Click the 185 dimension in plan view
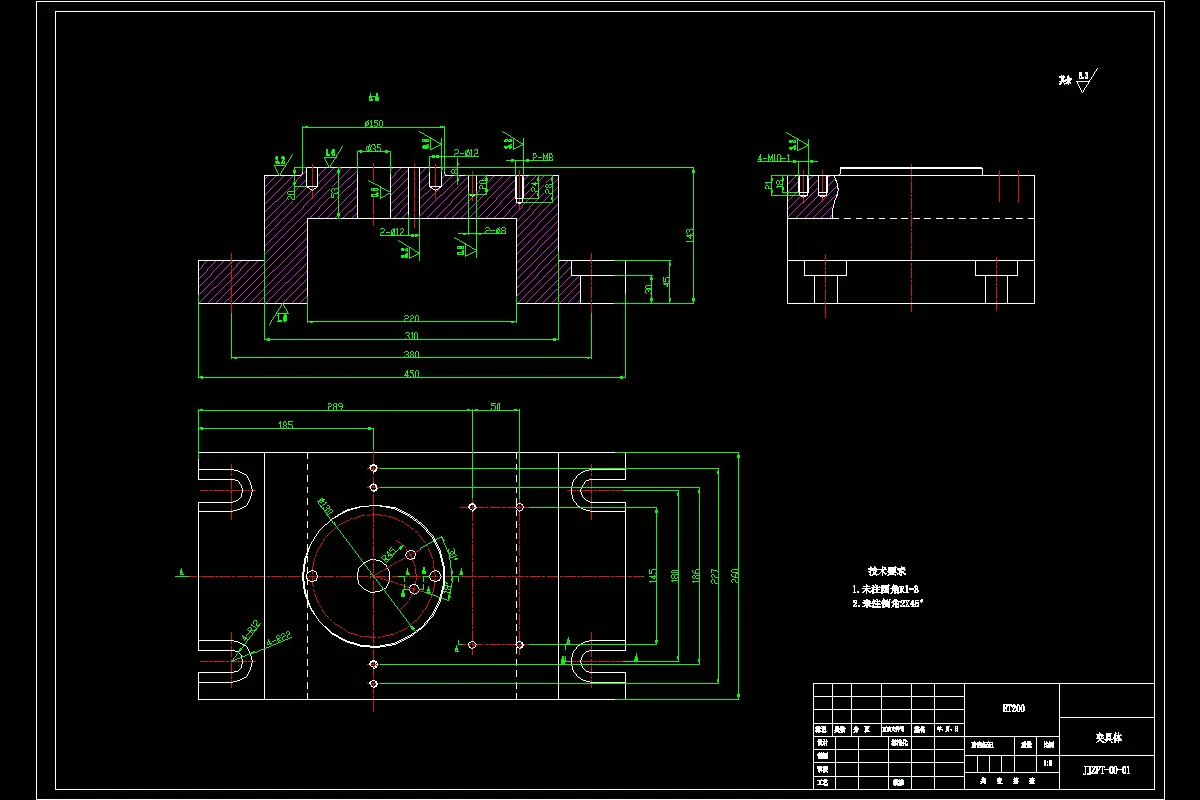Screen dimensions: 1200x800 click(x=285, y=425)
